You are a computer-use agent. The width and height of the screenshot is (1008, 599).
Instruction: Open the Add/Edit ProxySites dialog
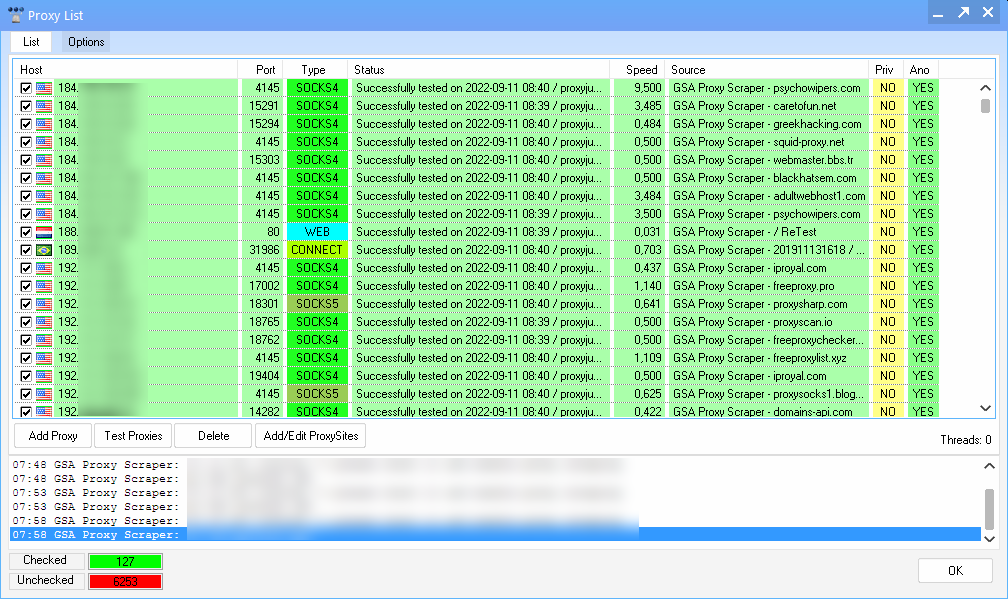[x=311, y=436]
